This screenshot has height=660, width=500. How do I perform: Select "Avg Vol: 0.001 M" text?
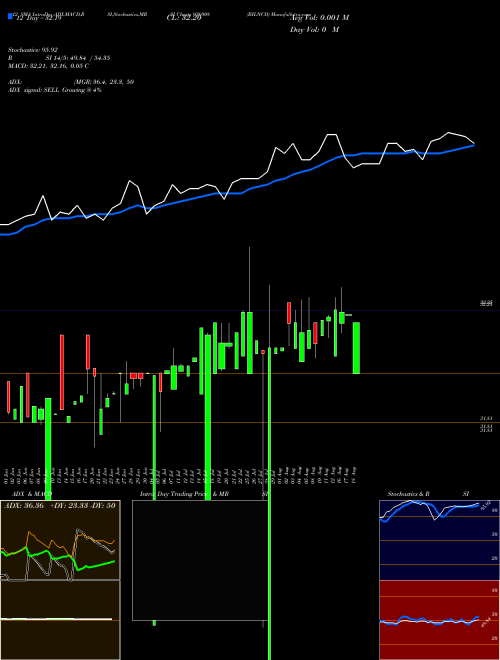319,18
